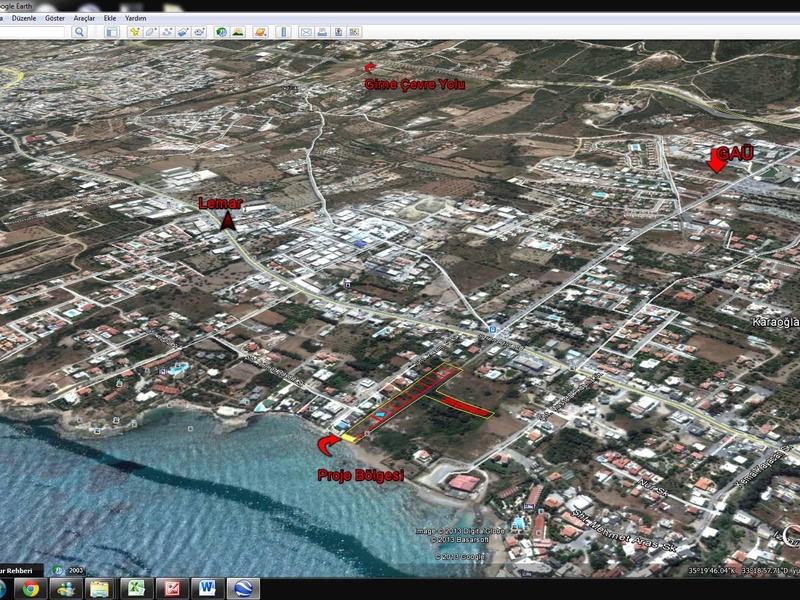The width and height of the screenshot is (800, 600).
Task: Open Excel from the taskbar
Action: [137, 588]
